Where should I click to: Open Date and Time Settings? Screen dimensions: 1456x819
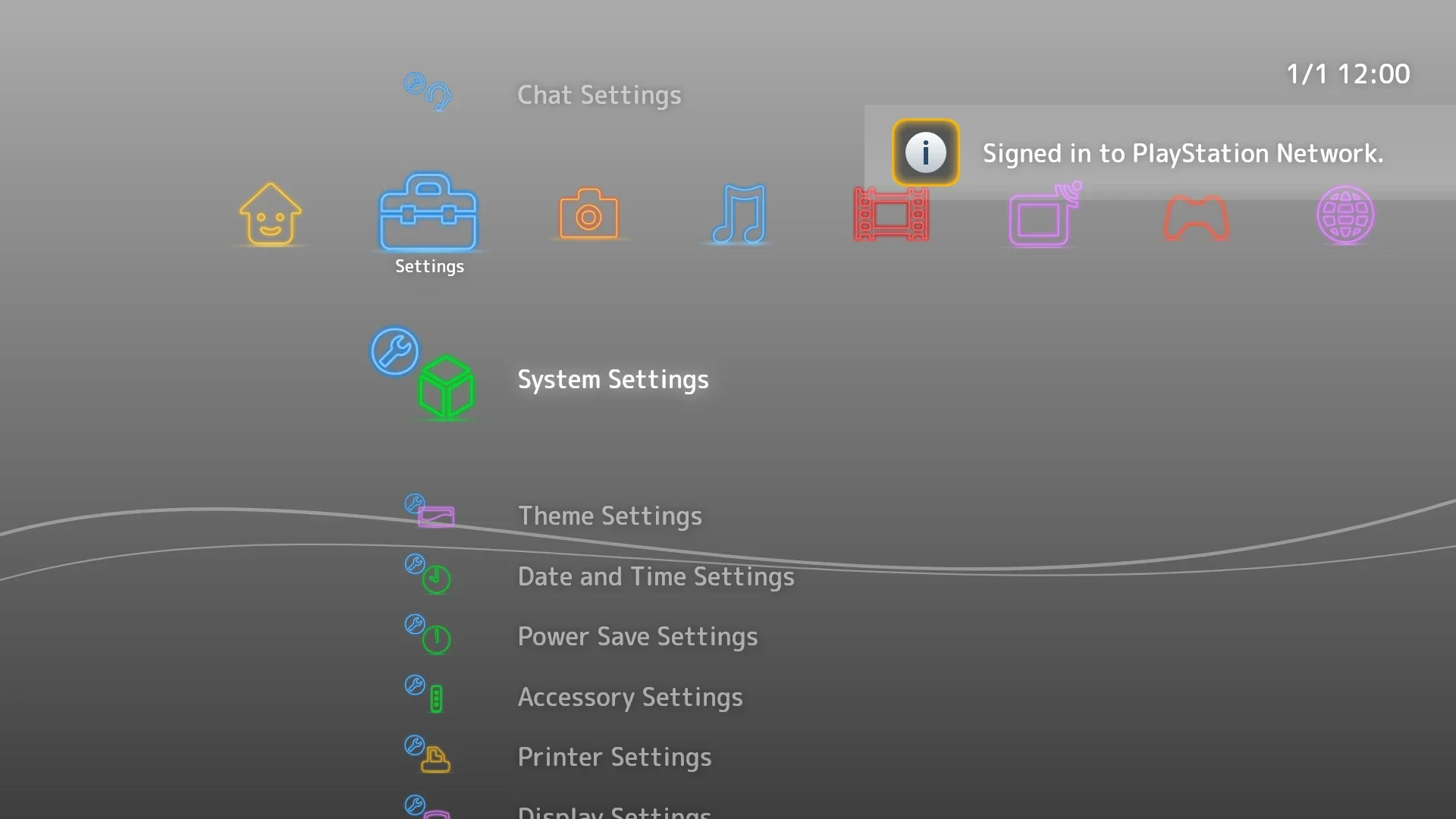[x=656, y=577]
